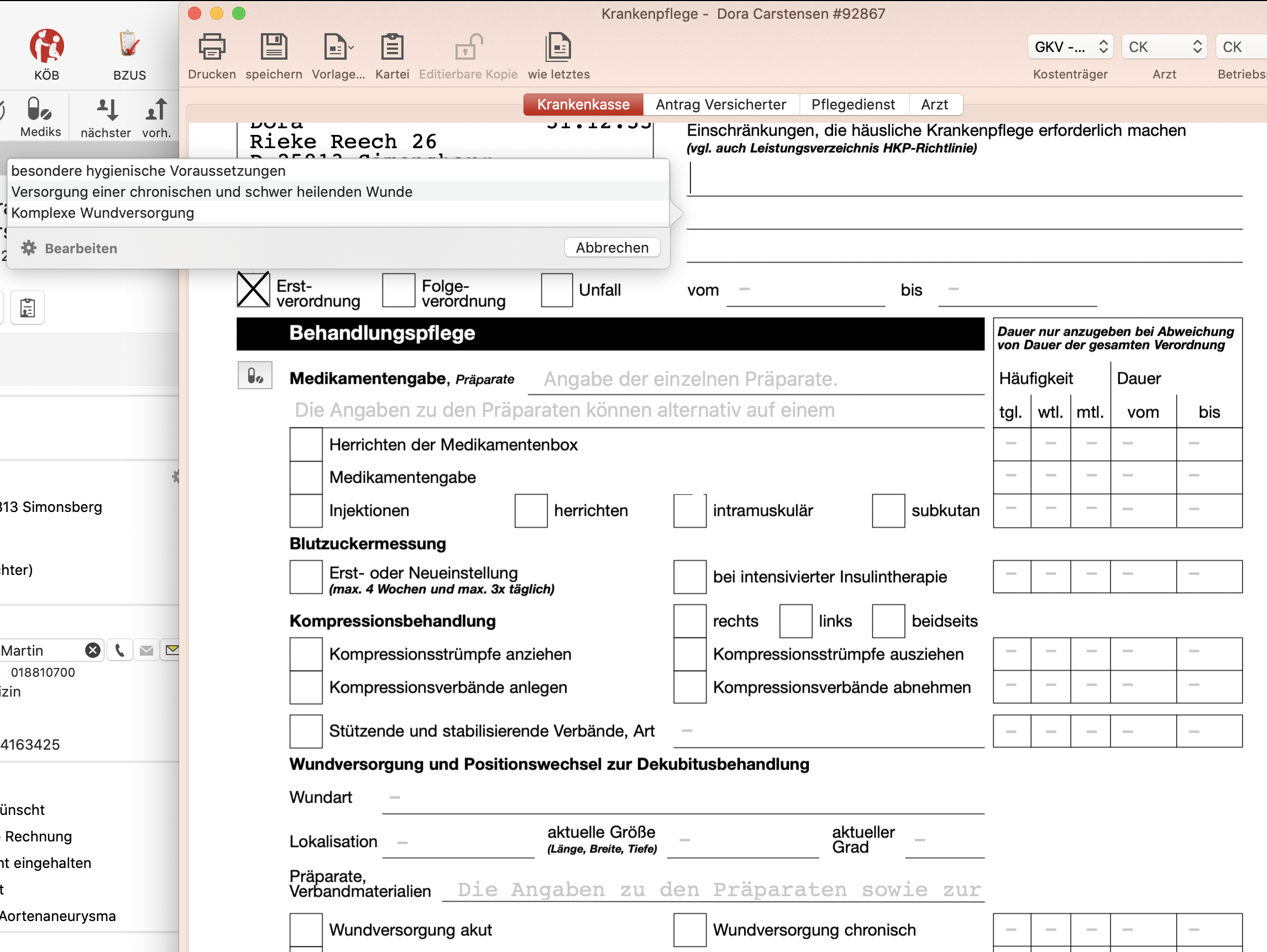Image resolution: width=1267 pixels, height=952 pixels.
Task: Click the aktueller Grad input field
Action: pos(945,841)
